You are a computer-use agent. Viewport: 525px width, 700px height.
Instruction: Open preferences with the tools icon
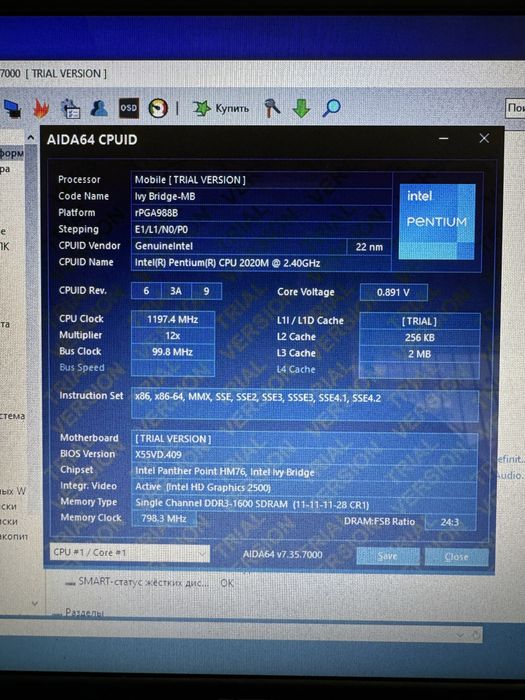[x=272, y=108]
